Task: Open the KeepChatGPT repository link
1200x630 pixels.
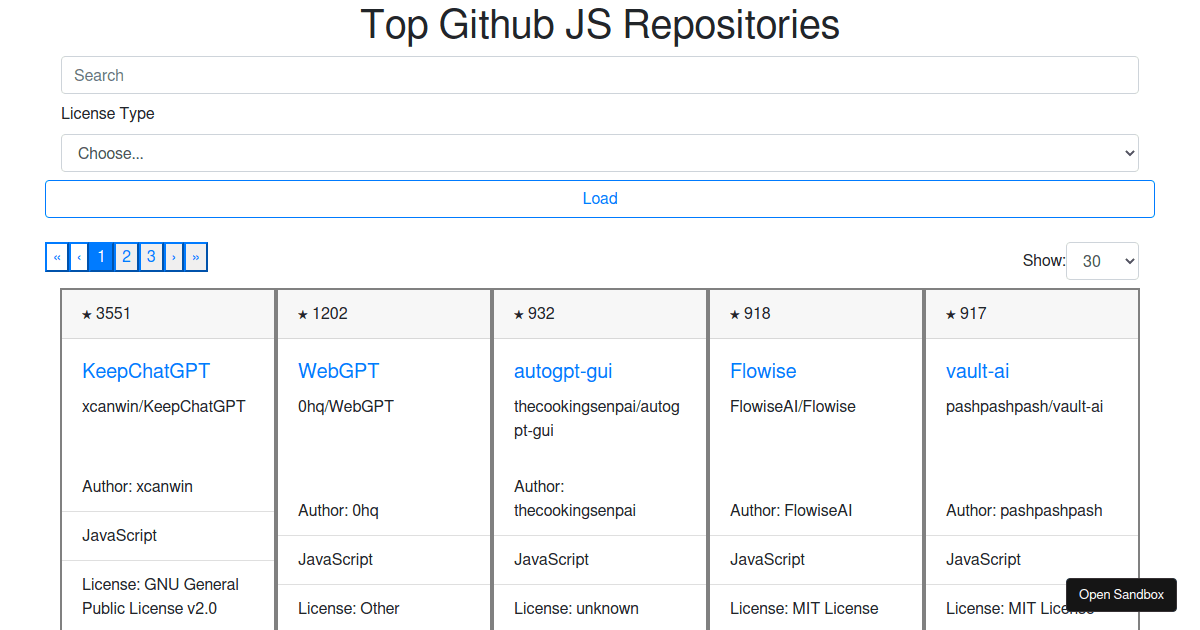Action: [146, 371]
